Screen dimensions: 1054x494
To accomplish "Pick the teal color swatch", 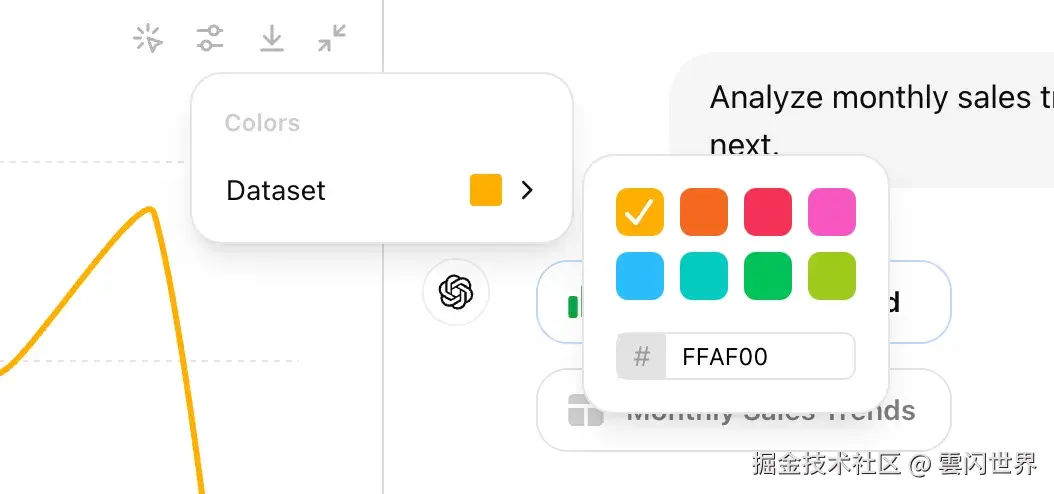I will 704,276.
